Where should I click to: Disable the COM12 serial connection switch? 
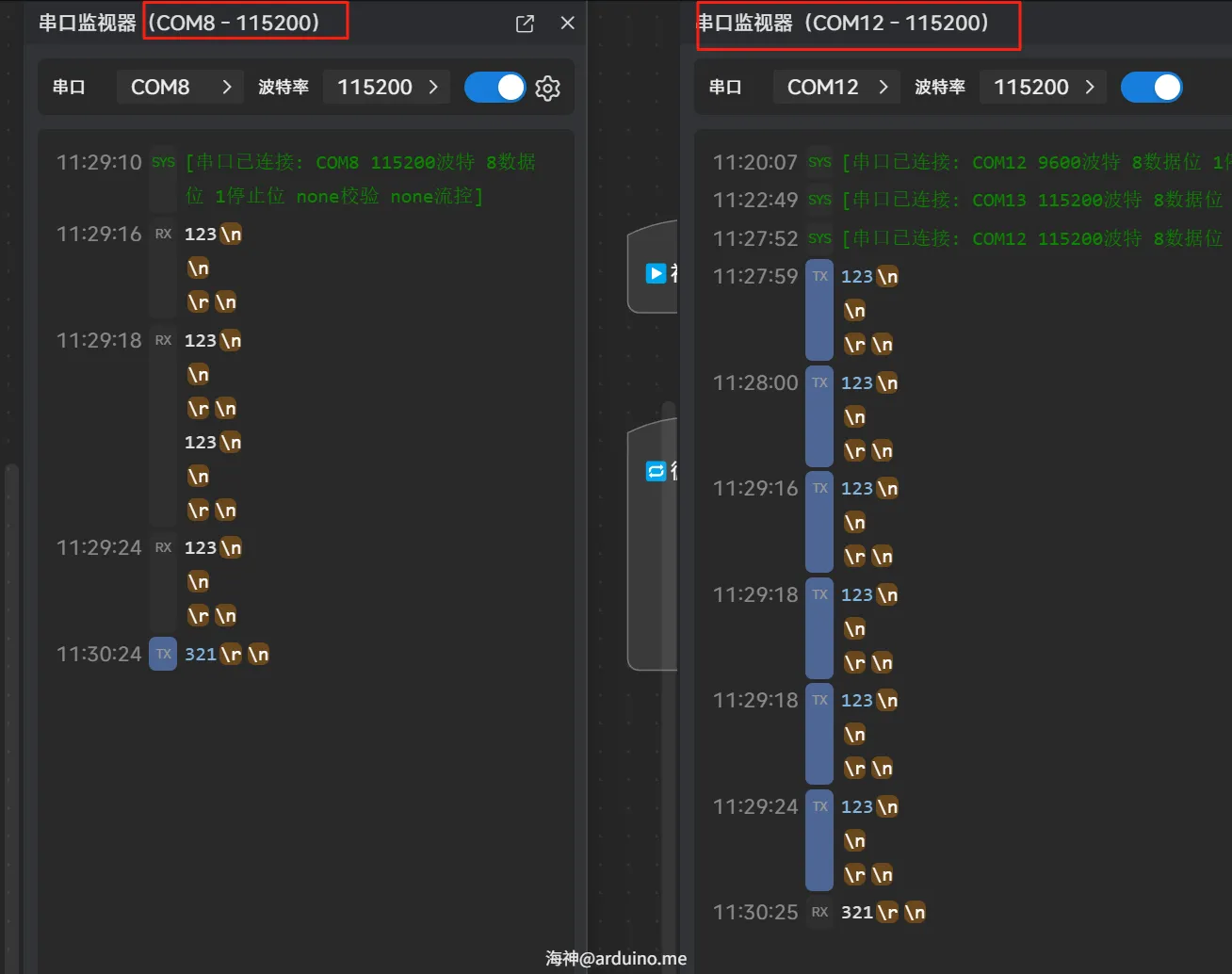1151,88
